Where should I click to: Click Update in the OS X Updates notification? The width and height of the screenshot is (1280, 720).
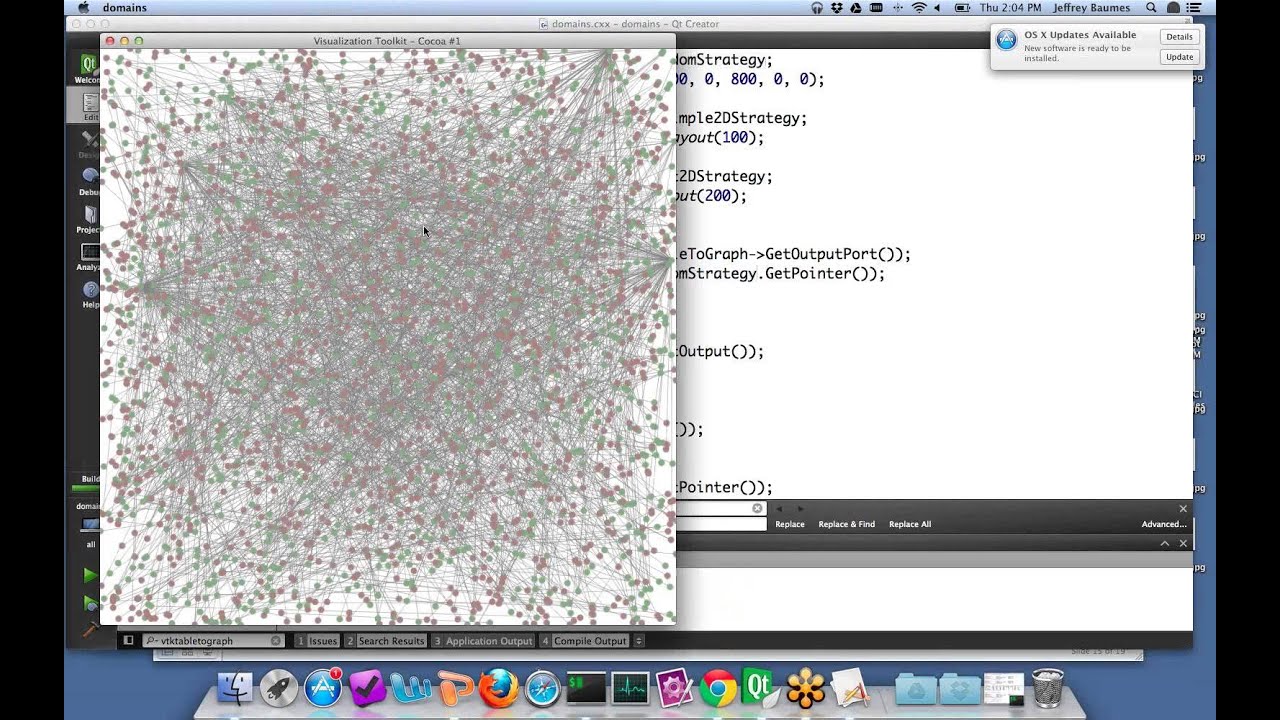1179,57
